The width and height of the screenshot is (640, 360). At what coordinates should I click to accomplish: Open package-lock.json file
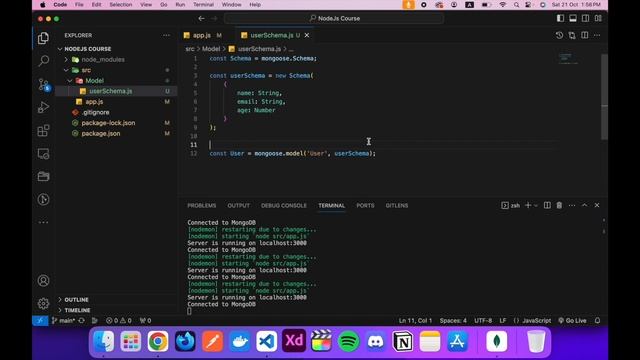pos(116,123)
